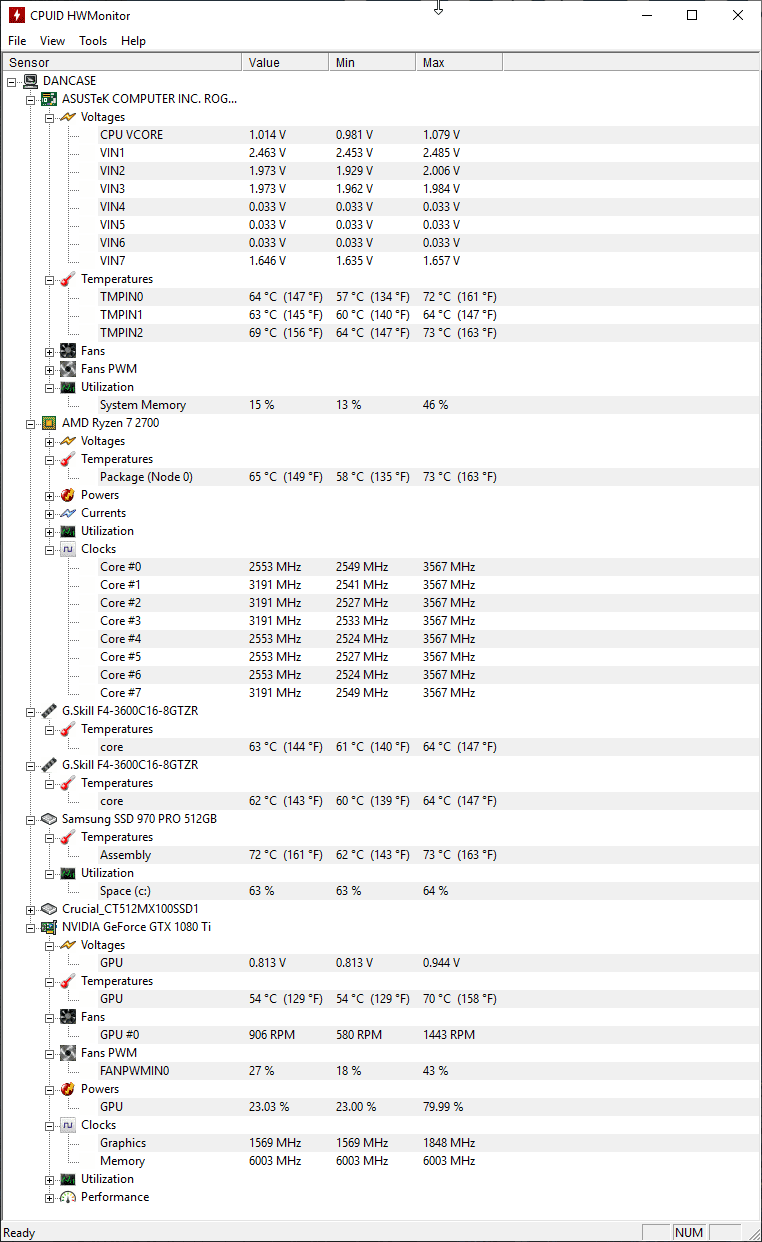Expand the Crucial_CT512MX100SSD1 node
The height and width of the screenshot is (1242, 762).
(x=31, y=909)
